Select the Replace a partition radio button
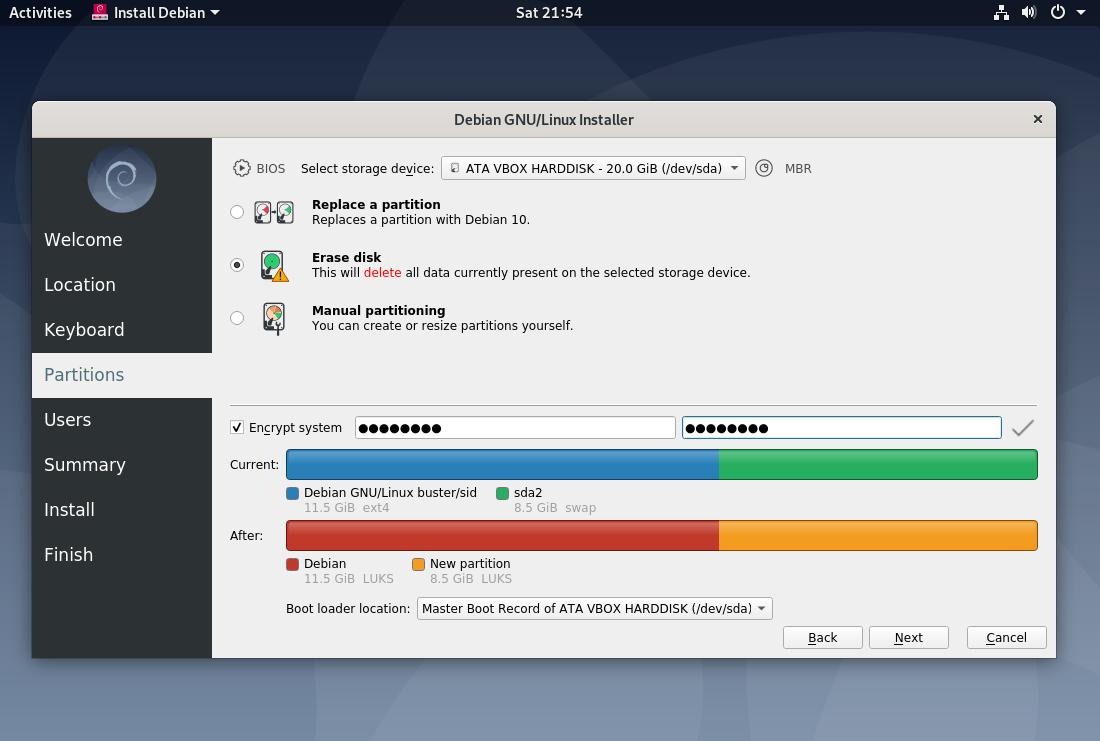The width and height of the screenshot is (1100, 741). [237, 212]
